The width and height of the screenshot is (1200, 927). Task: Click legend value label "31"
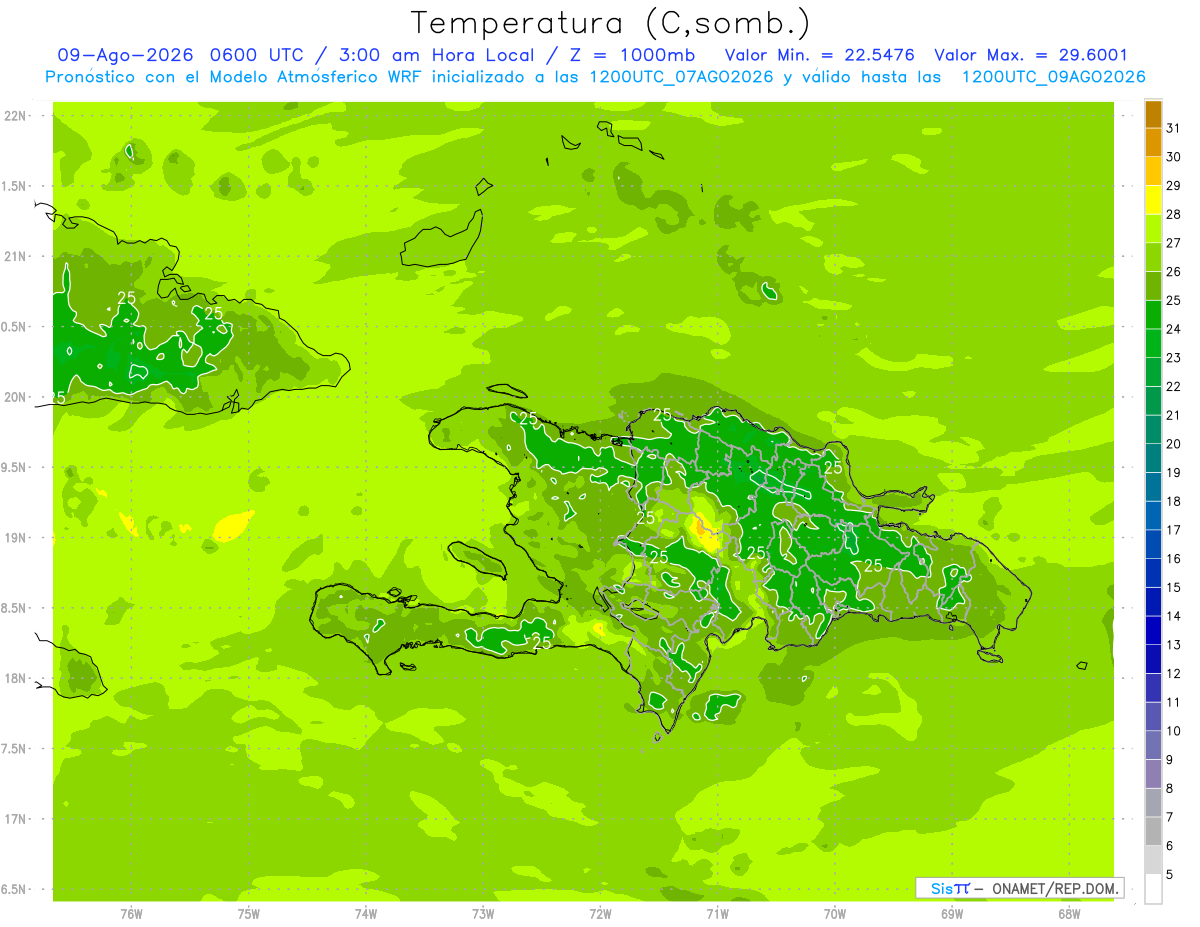click(x=1174, y=127)
